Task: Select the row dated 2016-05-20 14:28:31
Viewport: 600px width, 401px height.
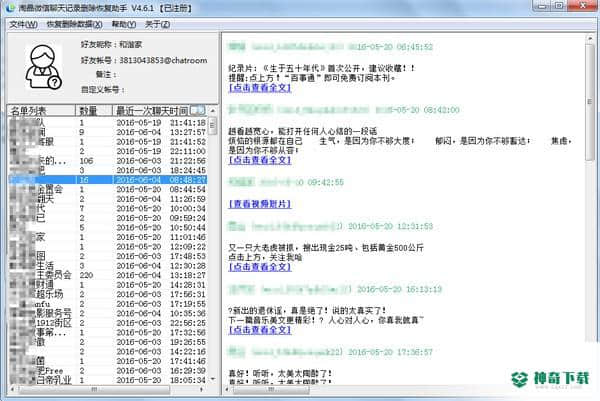Action: tap(108, 285)
